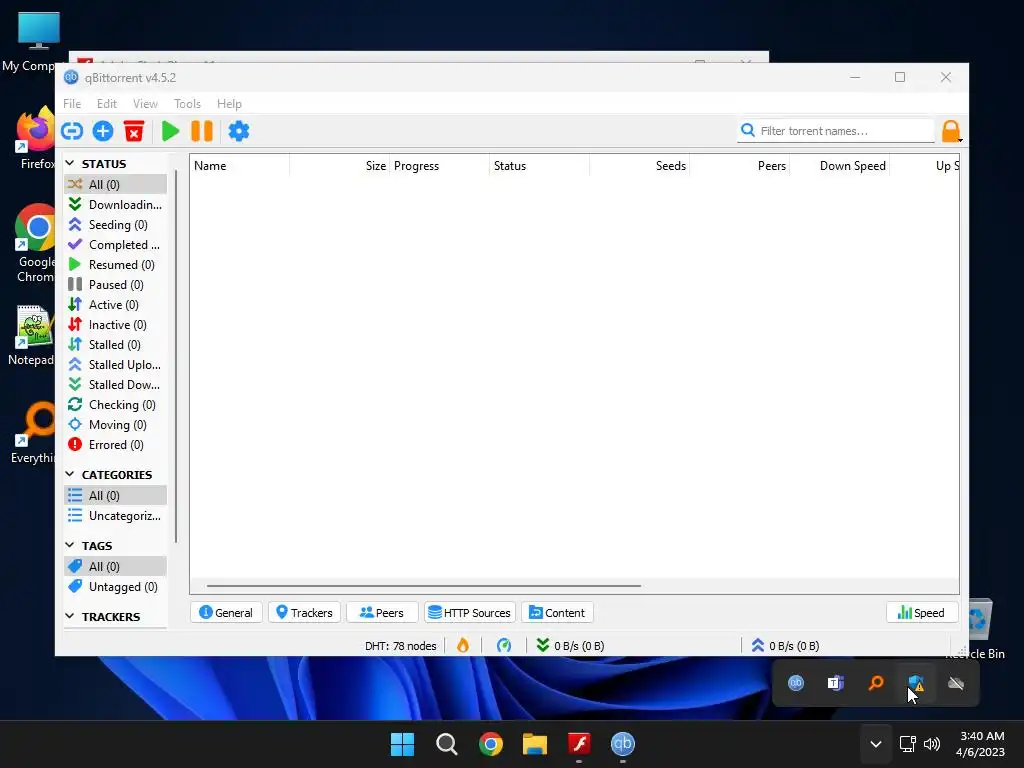Image resolution: width=1024 pixels, height=768 pixels.
Task: Collapse the TAGS section
Action: (70, 545)
